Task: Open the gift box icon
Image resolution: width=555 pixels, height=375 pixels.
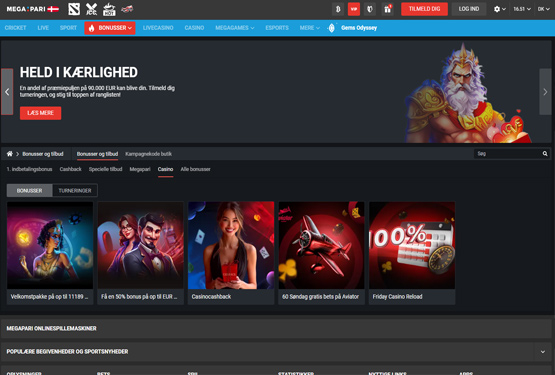Action: click(388, 9)
